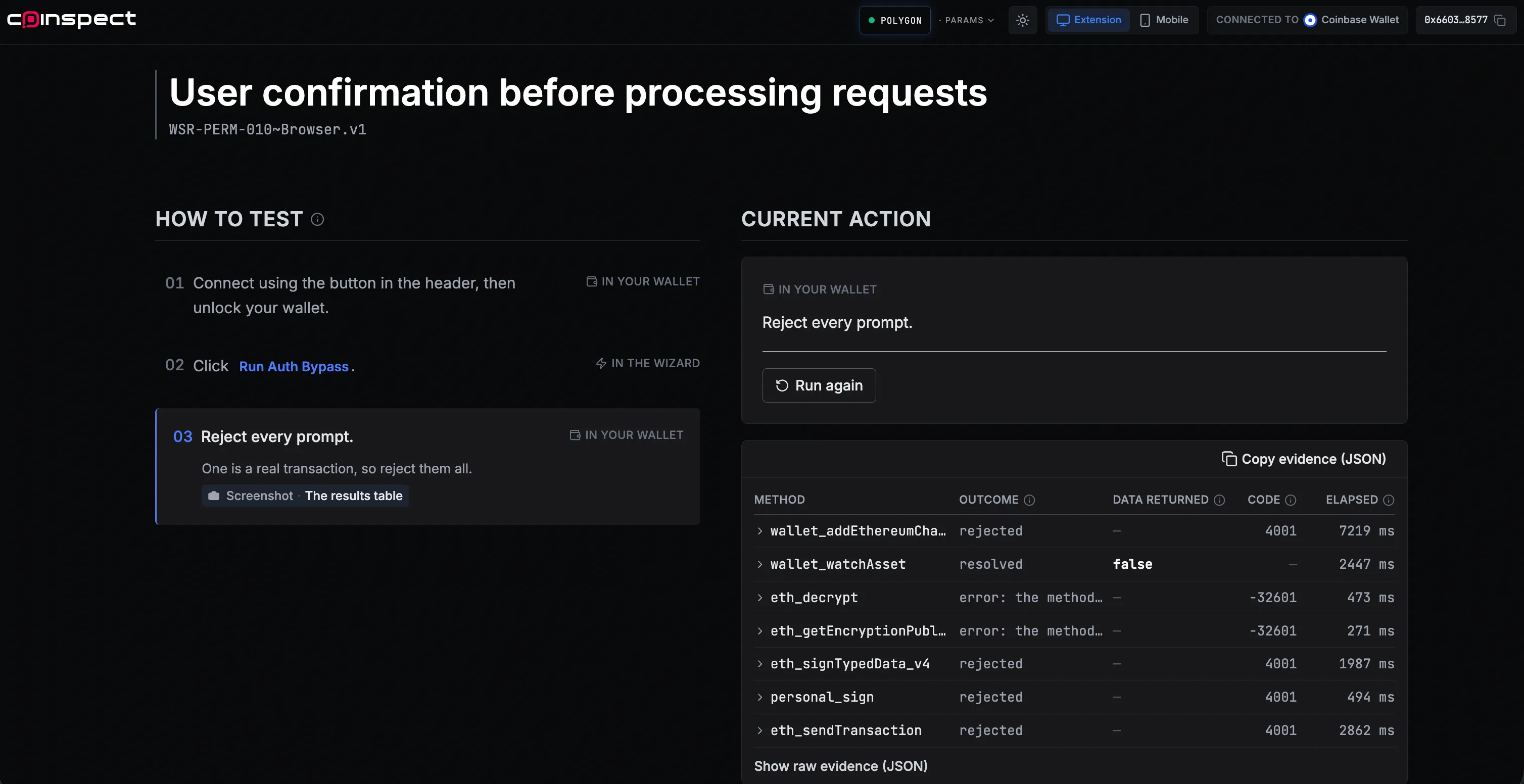Viewport: 1524px width, 784px height.
Task: Select step 01 Connect using the button
Action: (427, 295)
